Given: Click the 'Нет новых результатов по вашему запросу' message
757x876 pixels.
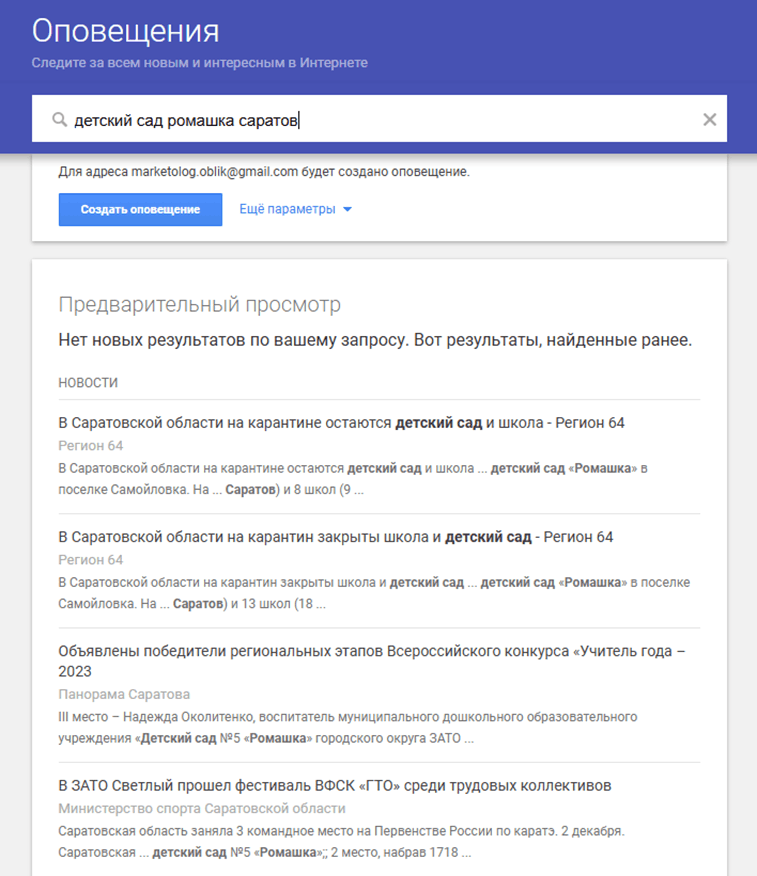Looking at the screenshot, I should click(375, 341).
